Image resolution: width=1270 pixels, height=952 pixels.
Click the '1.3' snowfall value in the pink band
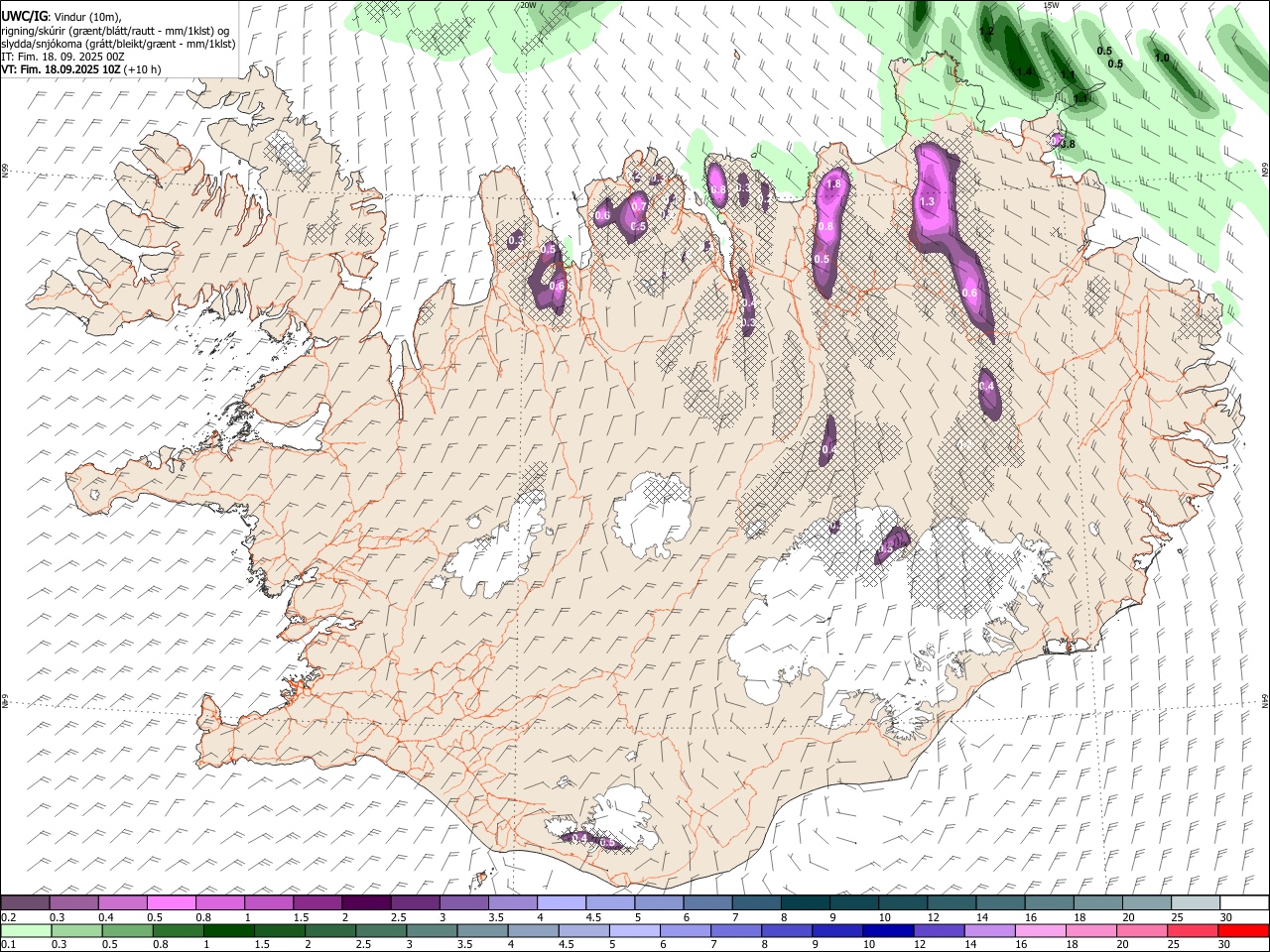click(927, 202)
